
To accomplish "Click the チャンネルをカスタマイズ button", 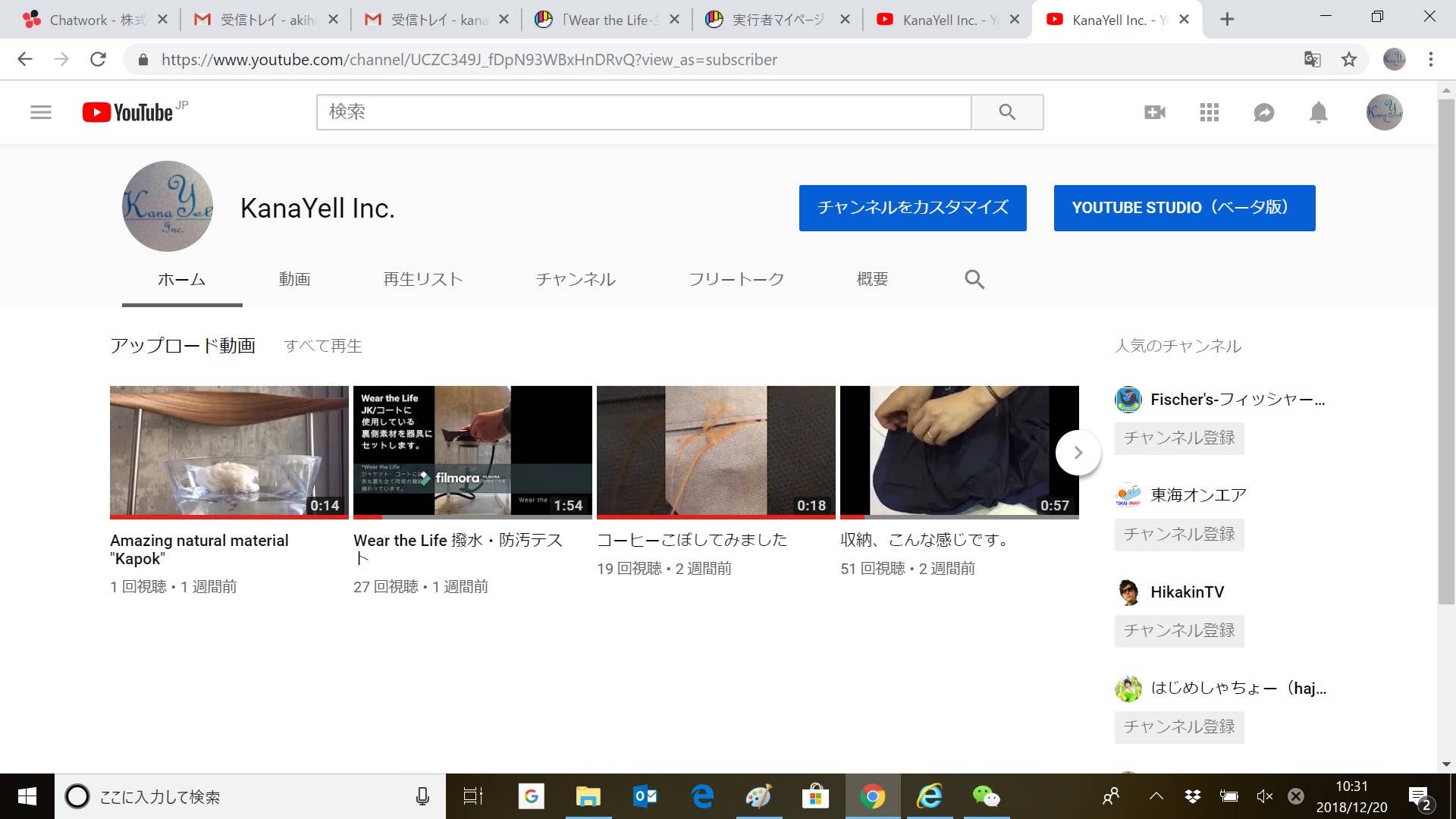I will (x=912, y=208).
